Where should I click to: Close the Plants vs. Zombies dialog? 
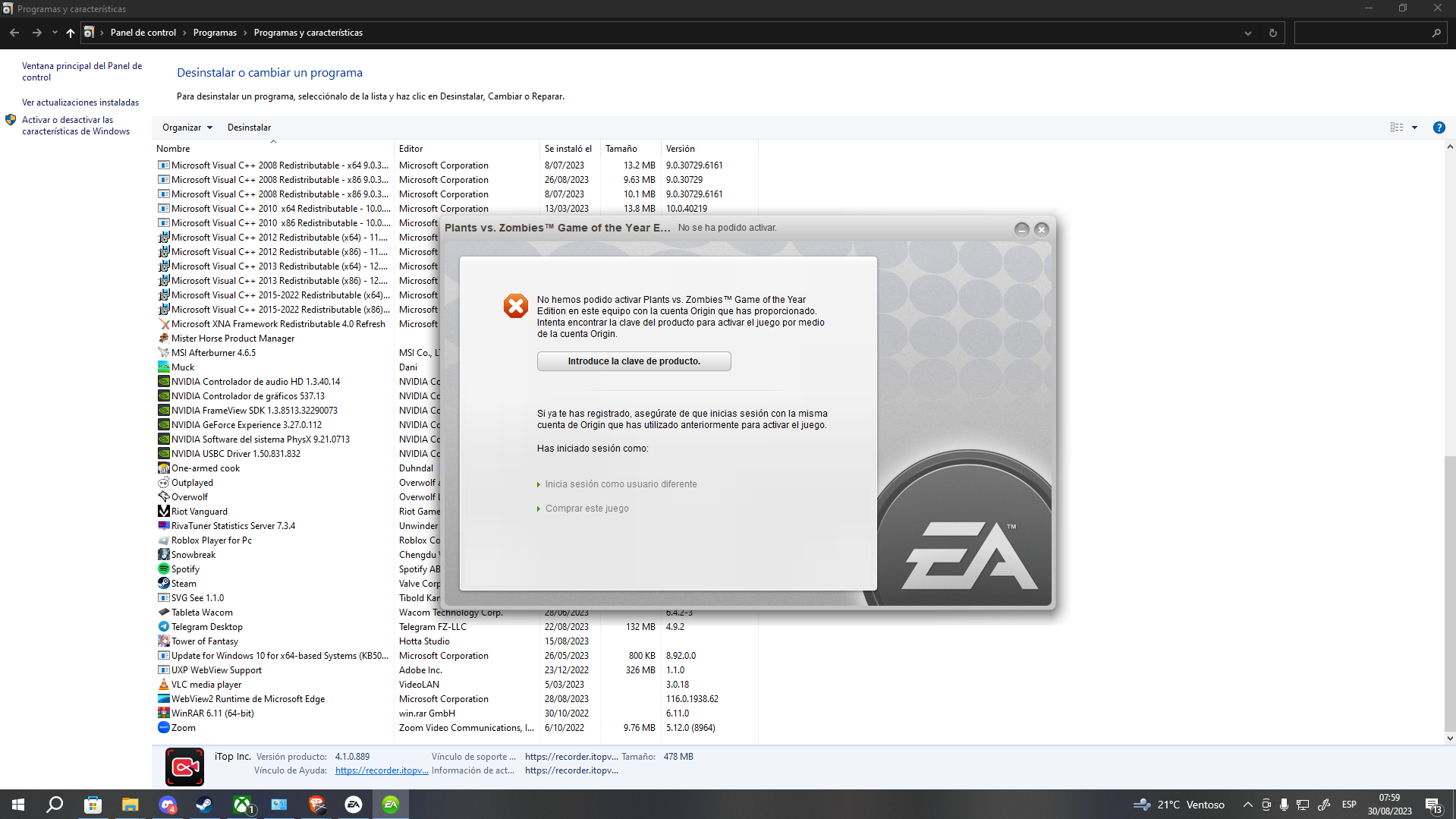pos(1042,229)
